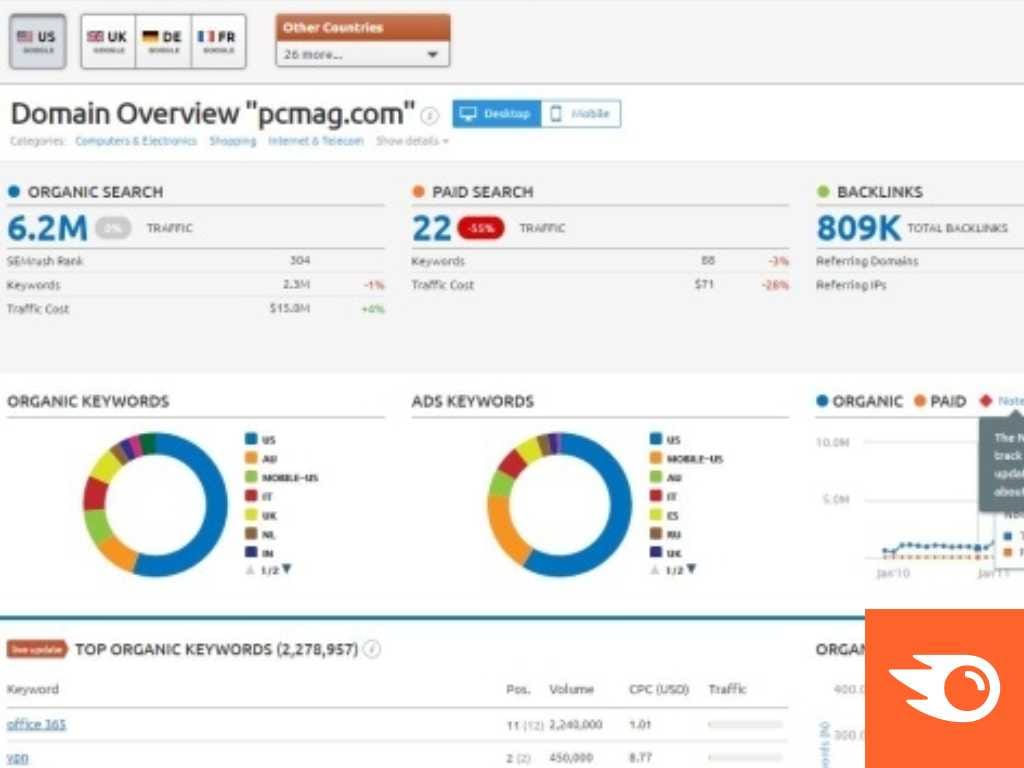The image size is (1024, 768).
Task: Click the Semrush flame logo
Action: tap(944, 688)
